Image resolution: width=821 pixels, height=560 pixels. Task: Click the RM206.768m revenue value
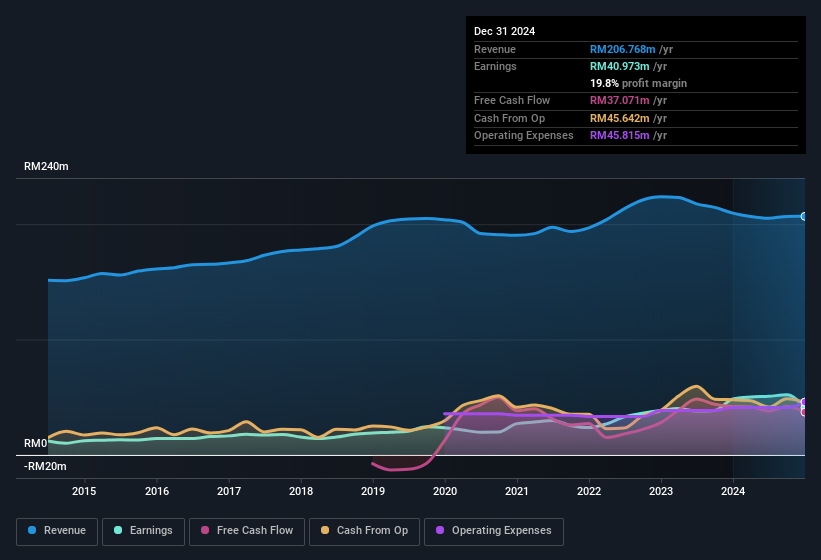tap(623, 49)
